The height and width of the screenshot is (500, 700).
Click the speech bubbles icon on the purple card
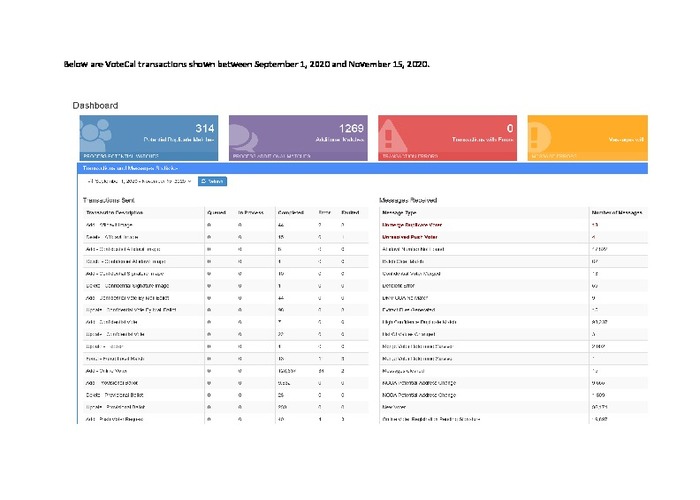tap(248, 135)
